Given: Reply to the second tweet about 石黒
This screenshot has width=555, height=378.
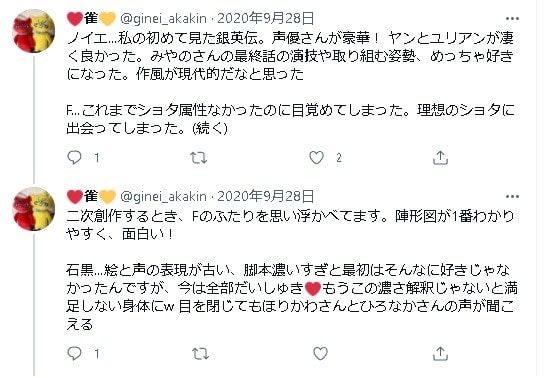Looking at the screenshot, I should [74, 353].
